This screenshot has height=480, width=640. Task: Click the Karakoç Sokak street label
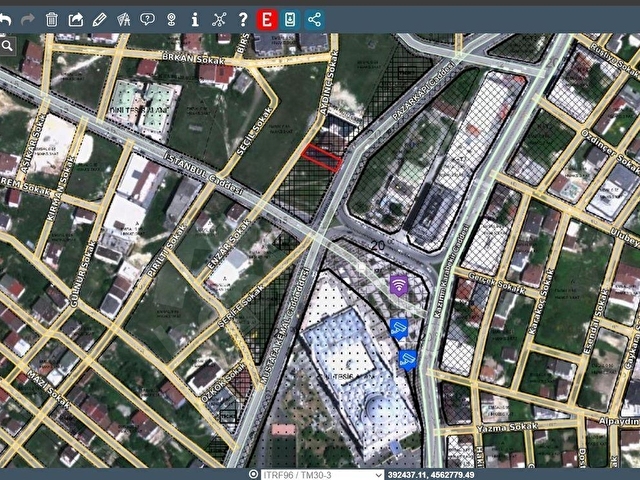pyautogui.click(x=542, y=302)
